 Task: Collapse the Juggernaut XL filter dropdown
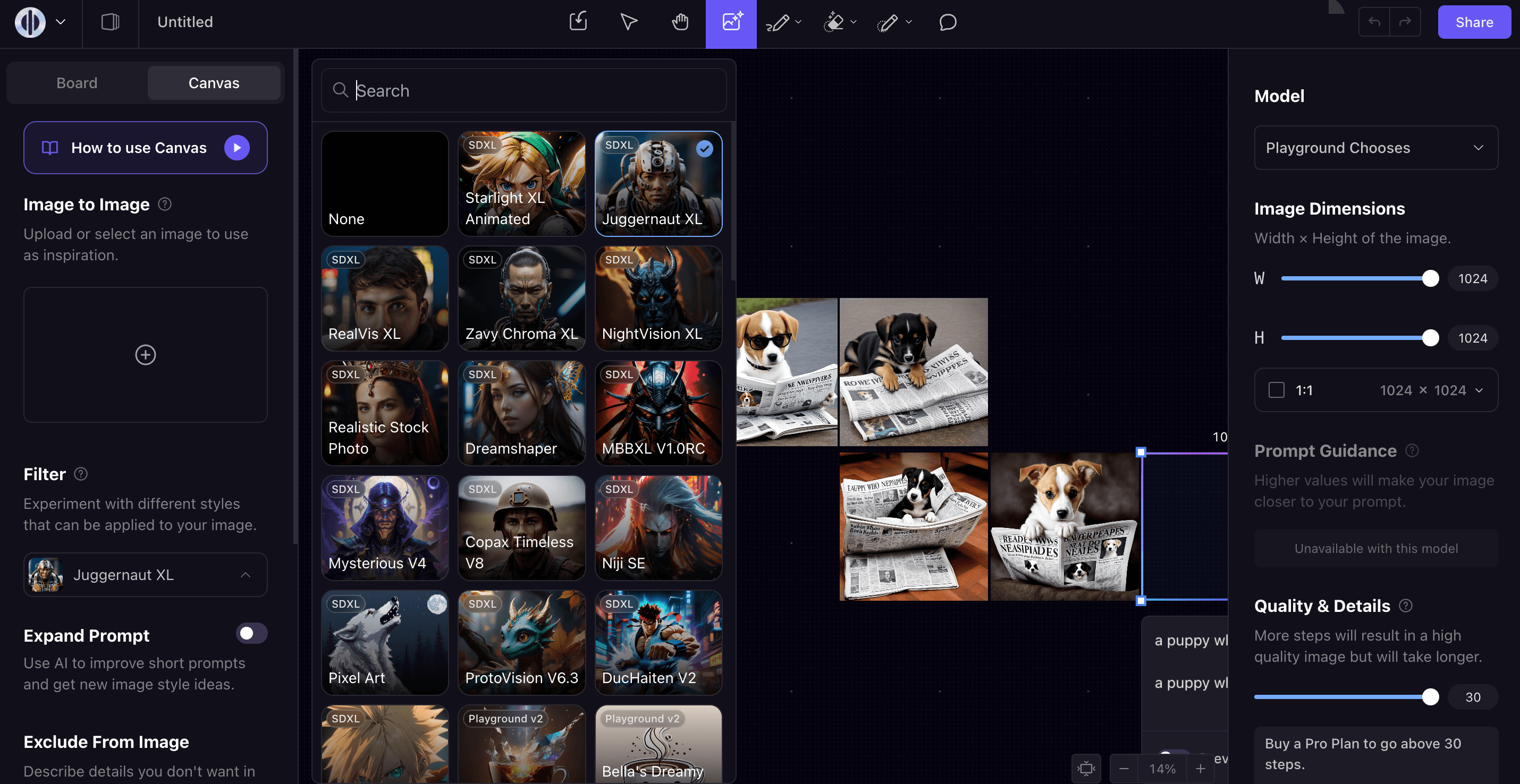[246, 575]
